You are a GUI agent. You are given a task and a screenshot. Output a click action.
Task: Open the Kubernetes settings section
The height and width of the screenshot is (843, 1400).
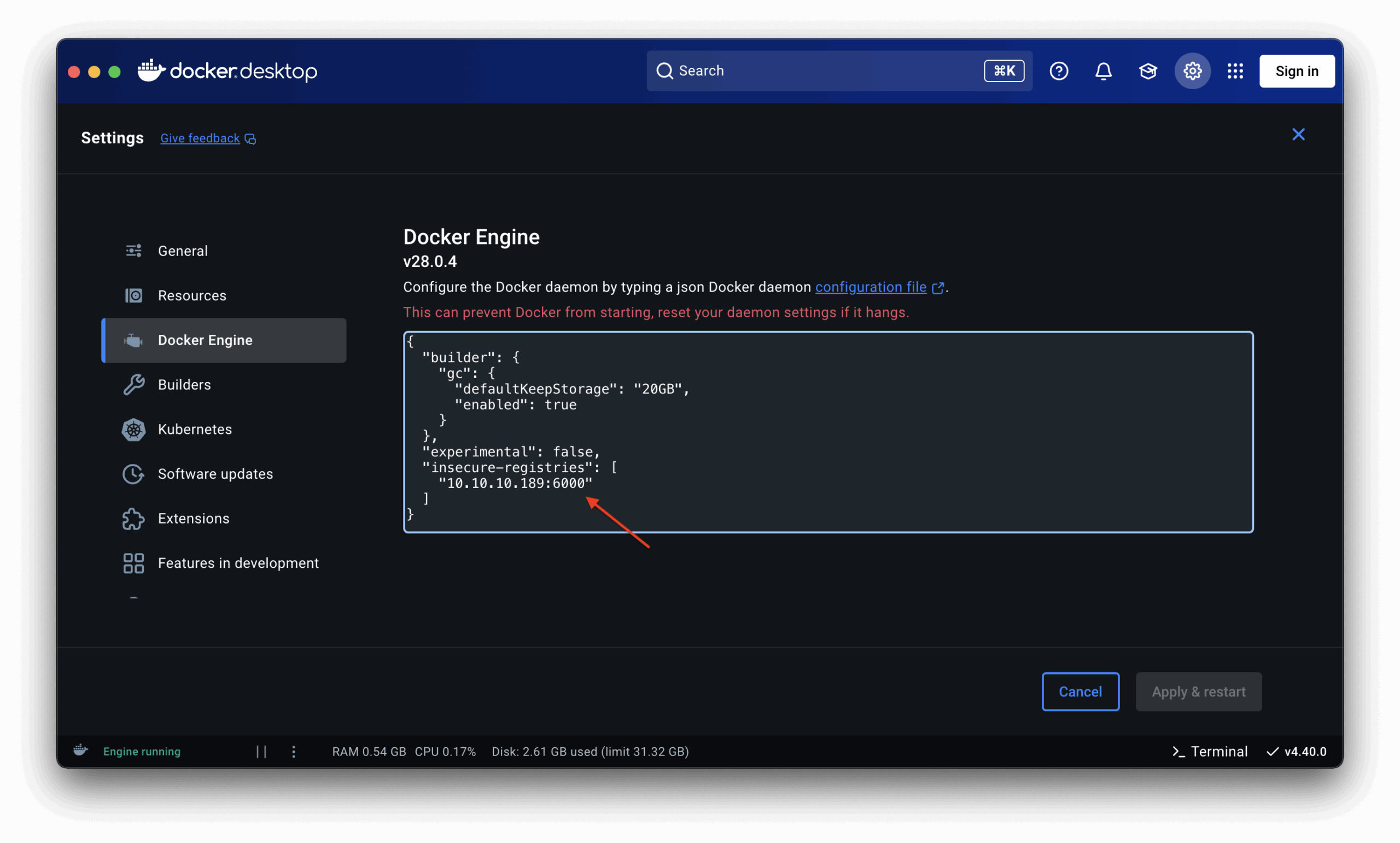[x=195, y=429]
